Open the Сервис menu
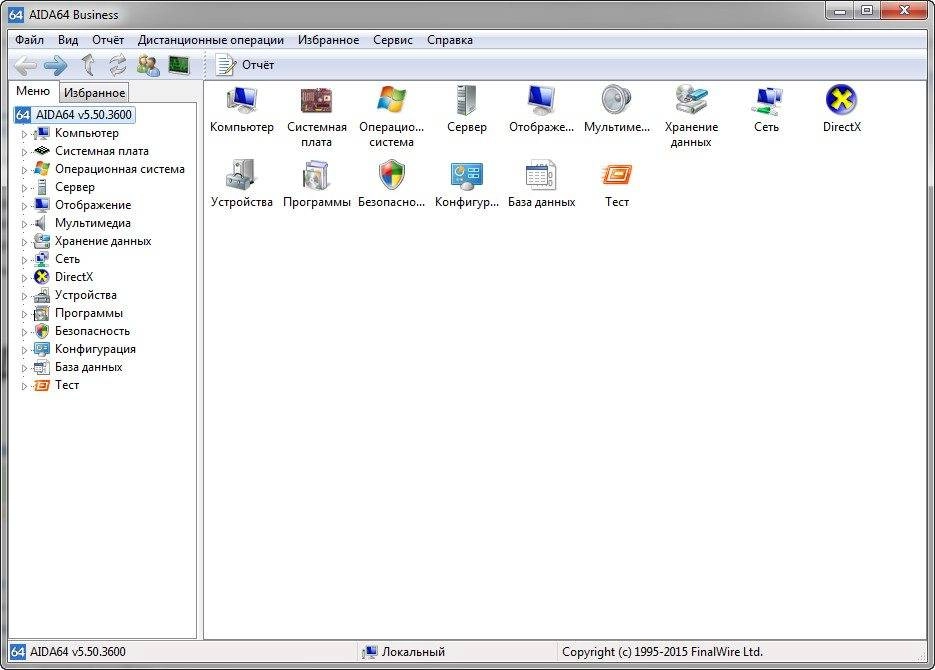This screenshot has width=935, height=670. 393,40
